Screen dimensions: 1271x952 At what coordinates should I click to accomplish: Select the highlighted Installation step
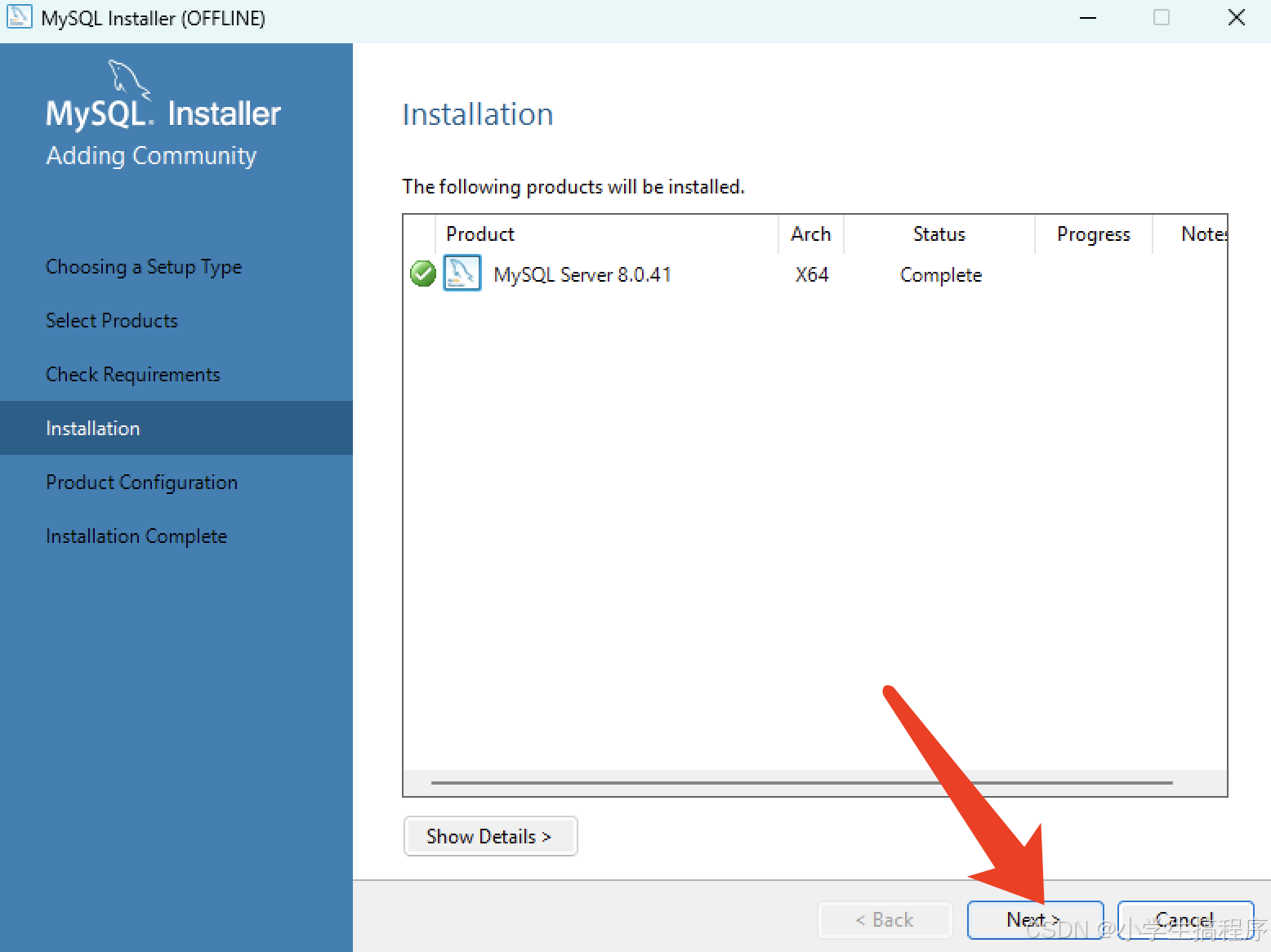[93, 429]
